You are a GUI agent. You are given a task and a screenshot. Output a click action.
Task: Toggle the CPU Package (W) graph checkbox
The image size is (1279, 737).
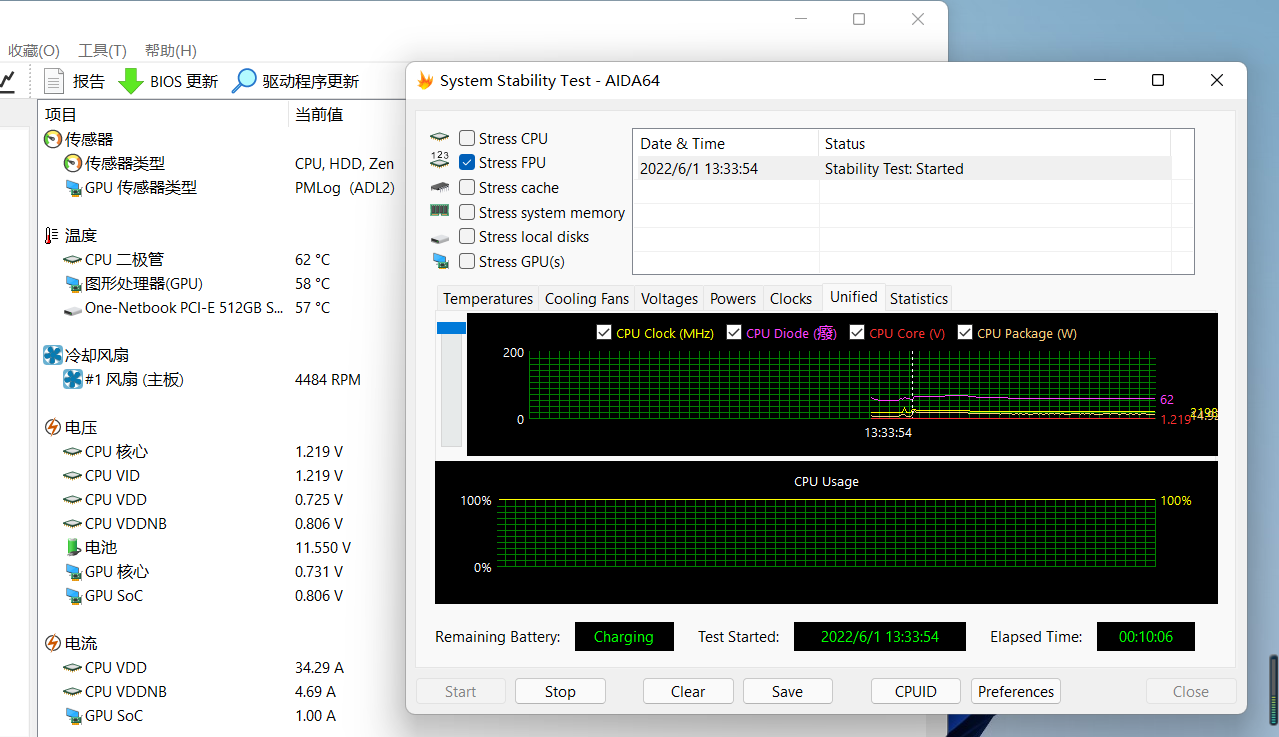click(x=965, y=332)
